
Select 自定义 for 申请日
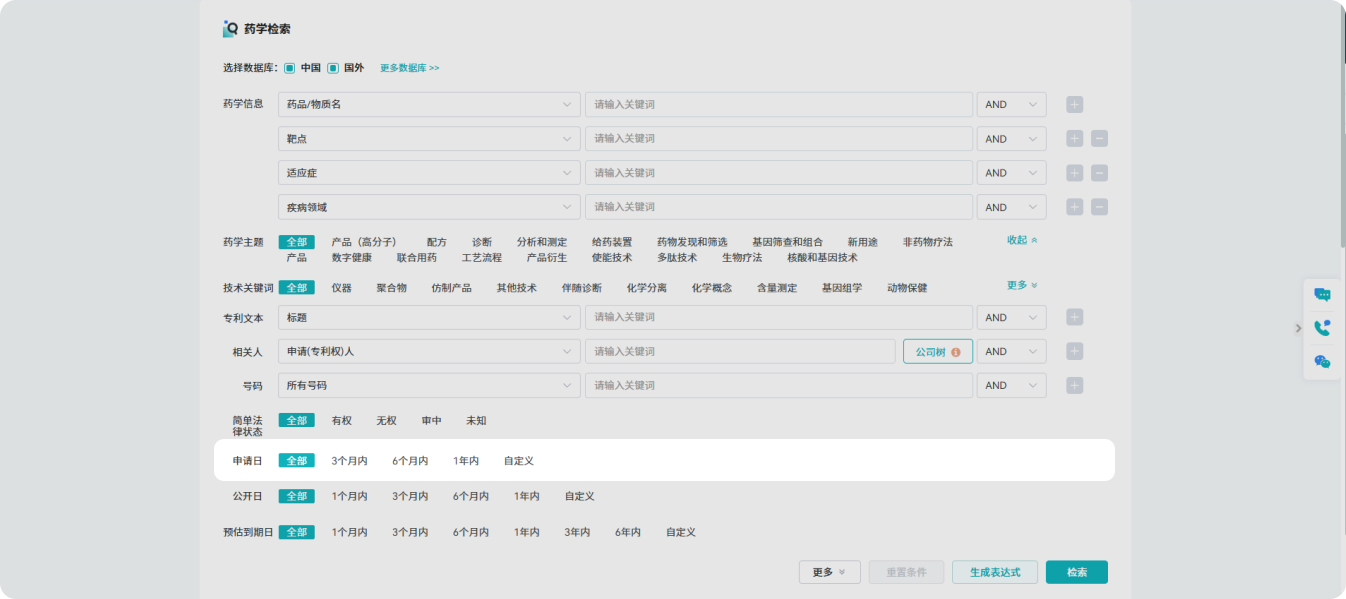point(519,461)
